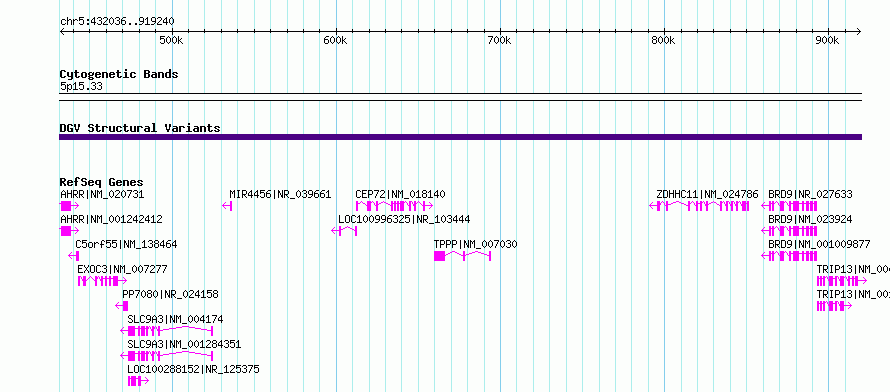Click the C5orf55 gene glyph
Image resolution: width=890 pixels, height=392 pixels.
click(73, 256)
